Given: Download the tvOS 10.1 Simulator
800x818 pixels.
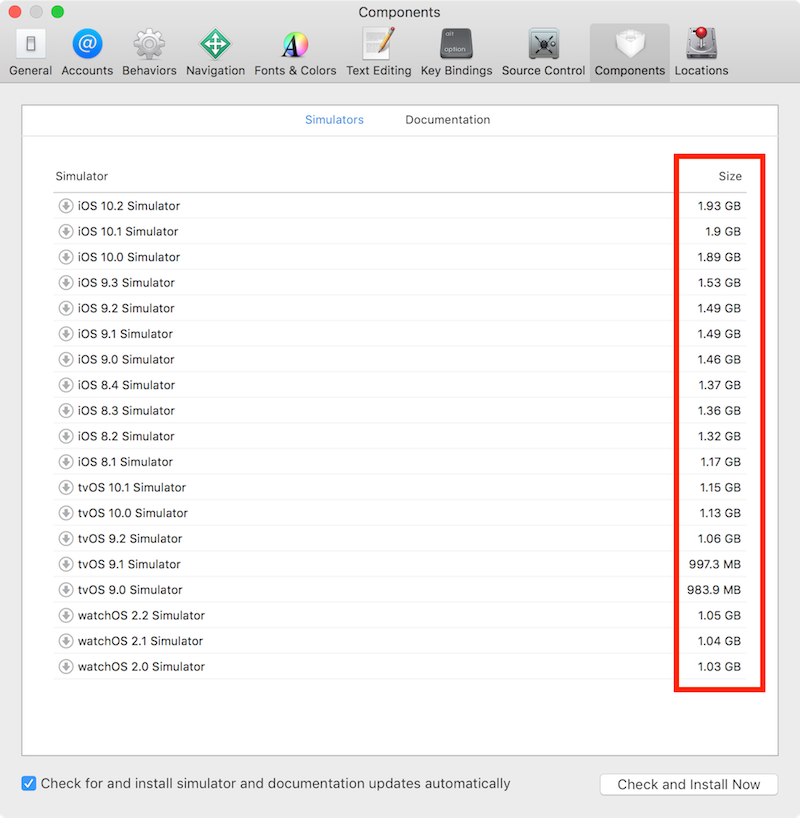Looking at the screenshot, I should pyautogui.click(x=66, y=487).
